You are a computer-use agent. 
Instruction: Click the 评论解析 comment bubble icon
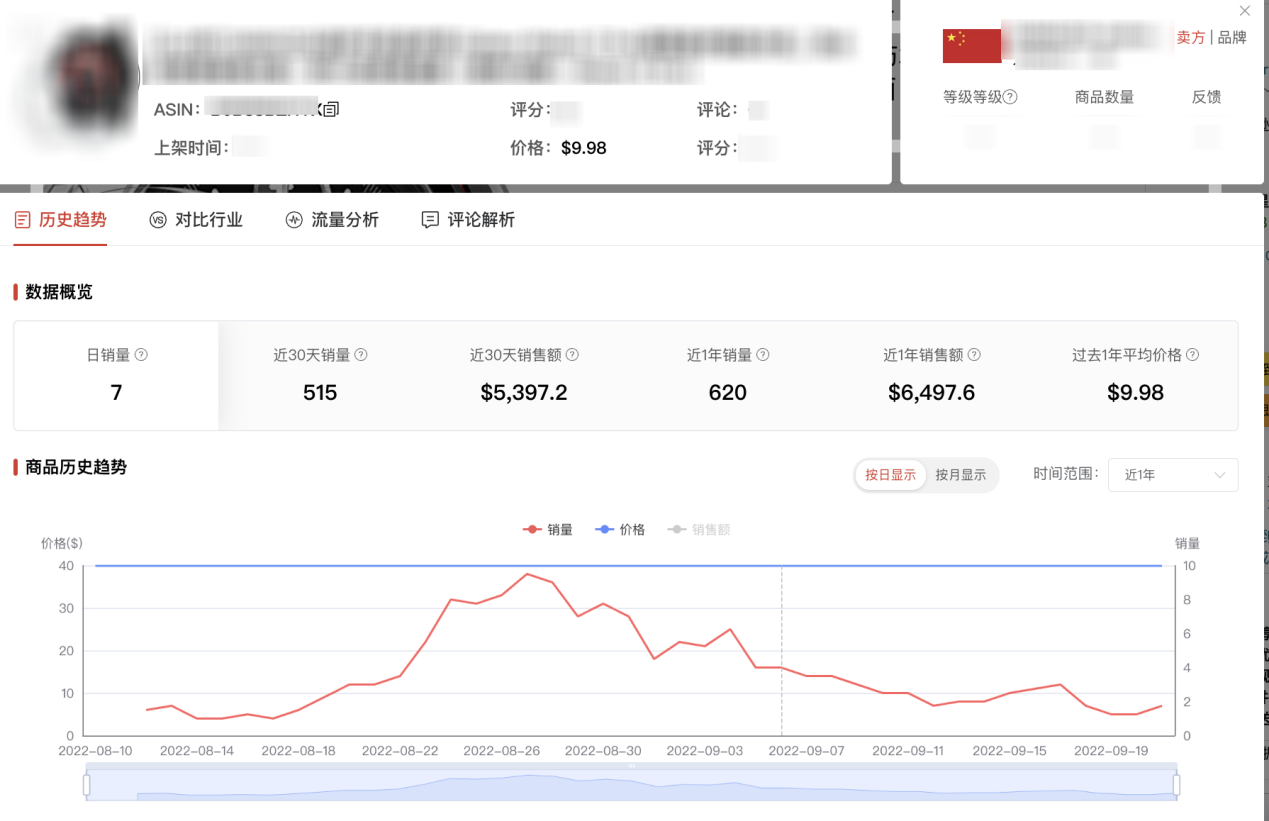430,219
